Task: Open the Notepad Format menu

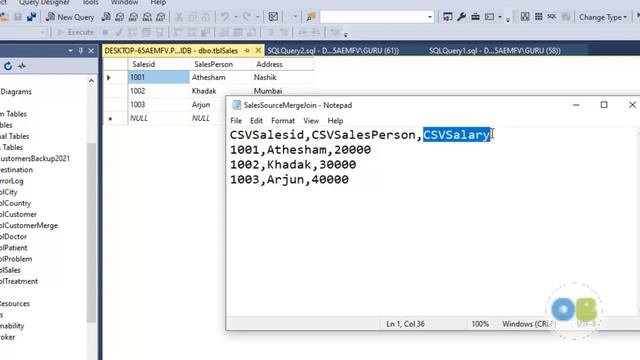Action: click(x=283, y=121)
